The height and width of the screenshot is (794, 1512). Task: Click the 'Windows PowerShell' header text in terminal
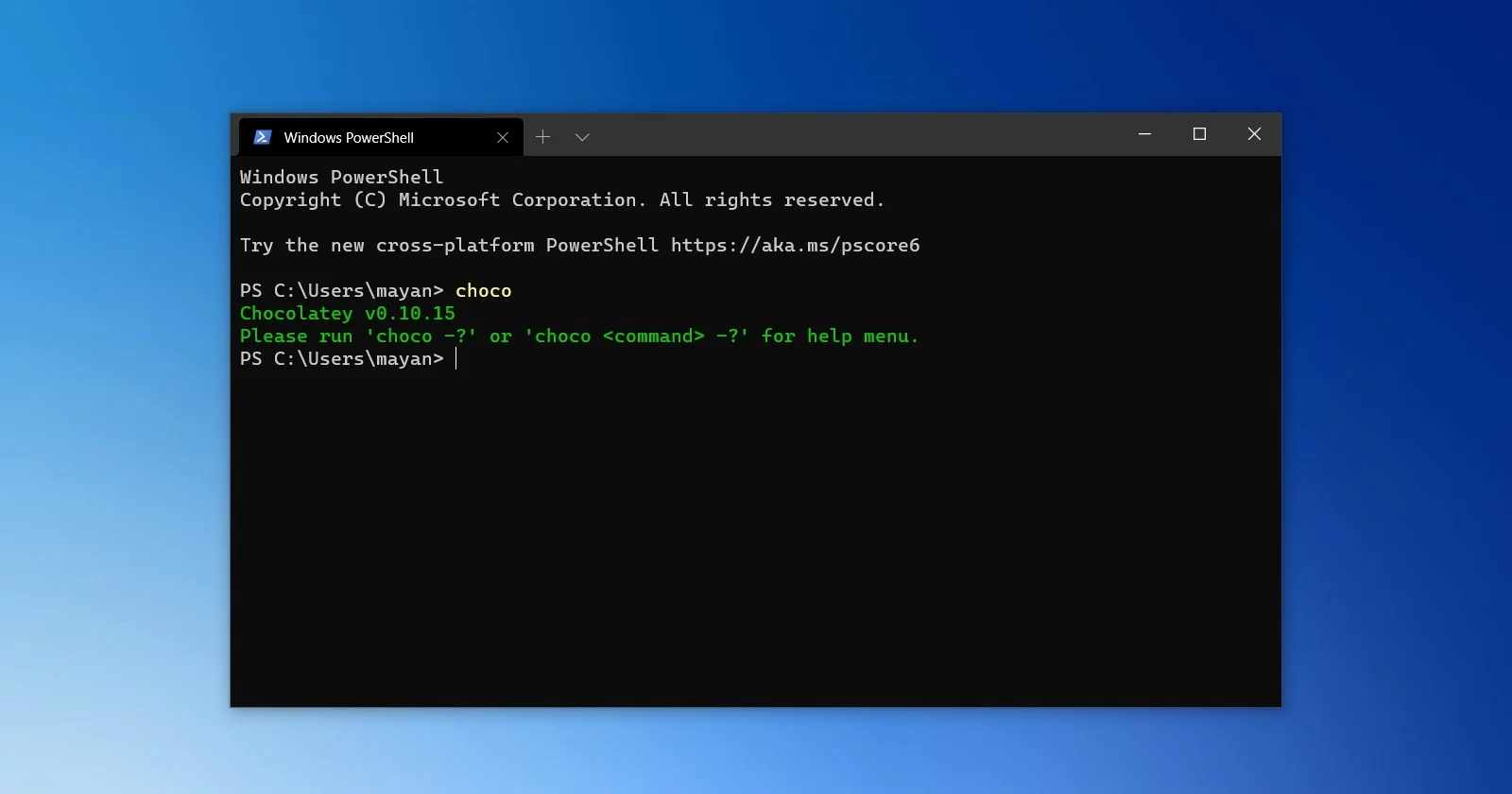(x=341, y=178)
